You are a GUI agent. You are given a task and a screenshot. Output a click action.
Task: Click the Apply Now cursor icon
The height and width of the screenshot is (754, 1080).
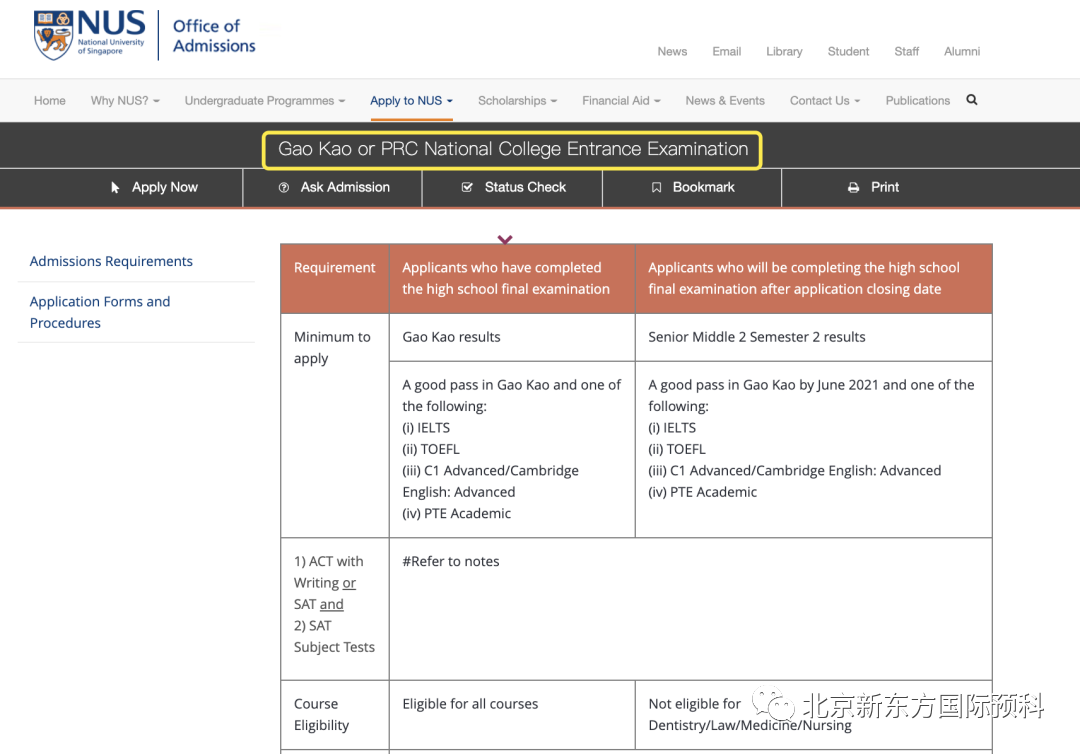click(x=116, y=187)
